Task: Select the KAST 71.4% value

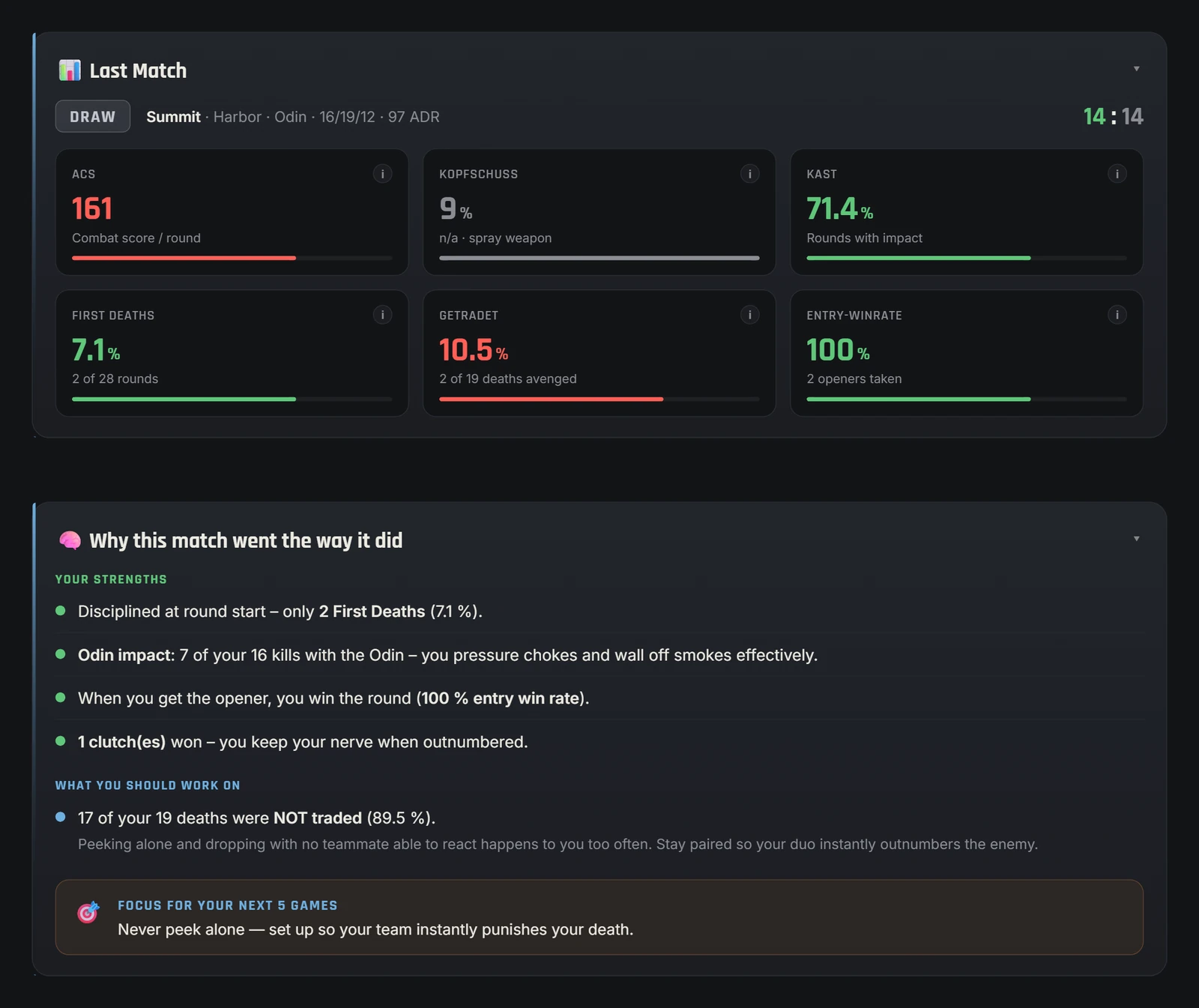Action: [x=840, y=209]
